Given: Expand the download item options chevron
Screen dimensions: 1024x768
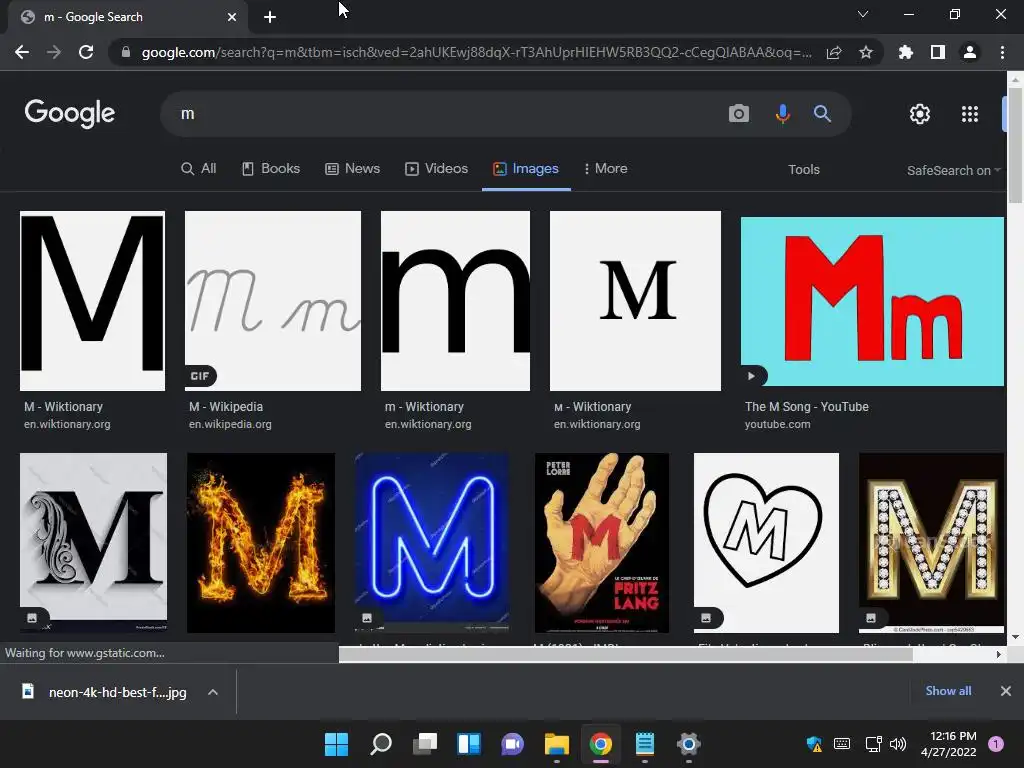Looking at the screenshot, I should coord(213,692).
